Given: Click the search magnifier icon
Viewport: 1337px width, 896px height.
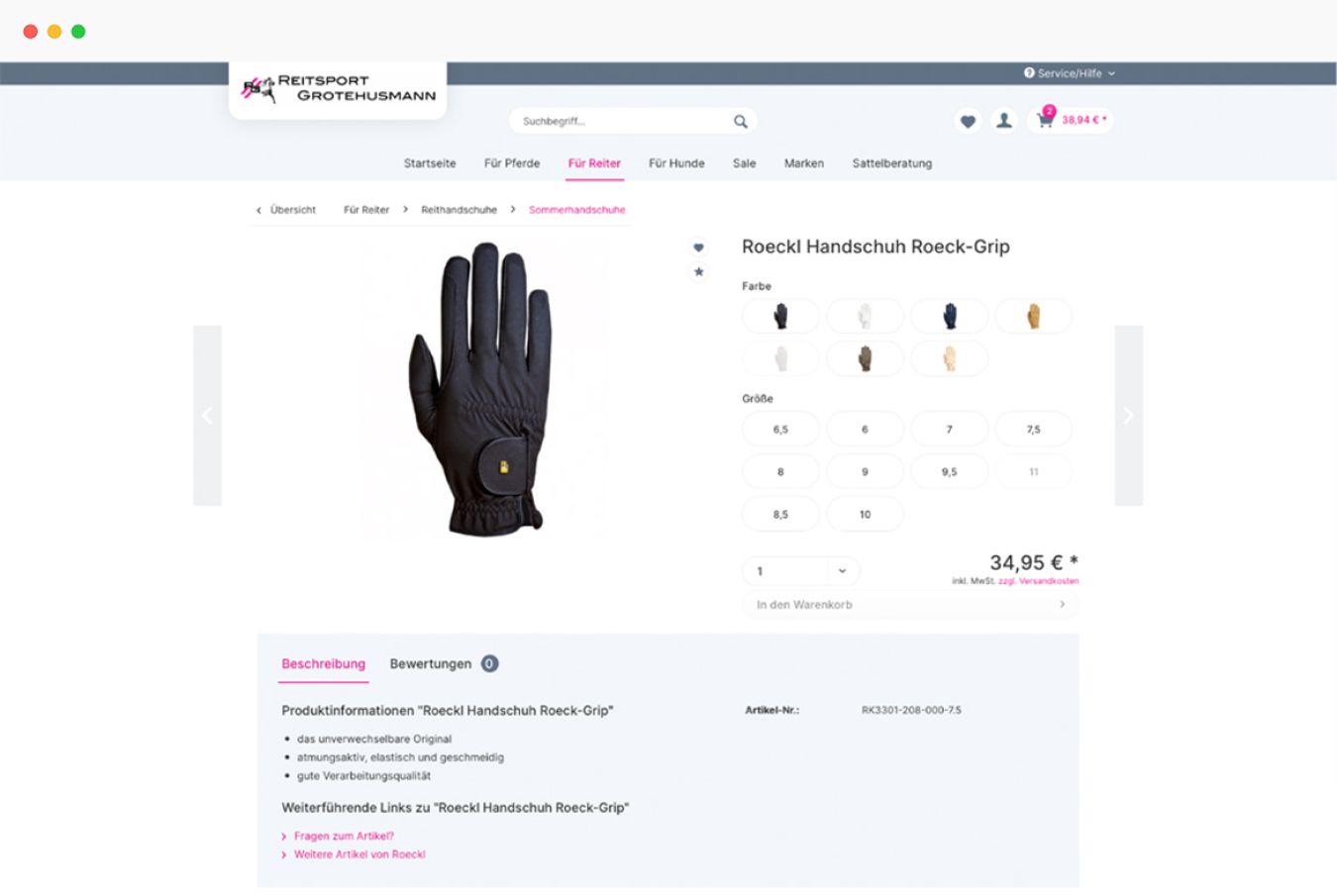Looking at the screenshot, I should coord(740,121).
